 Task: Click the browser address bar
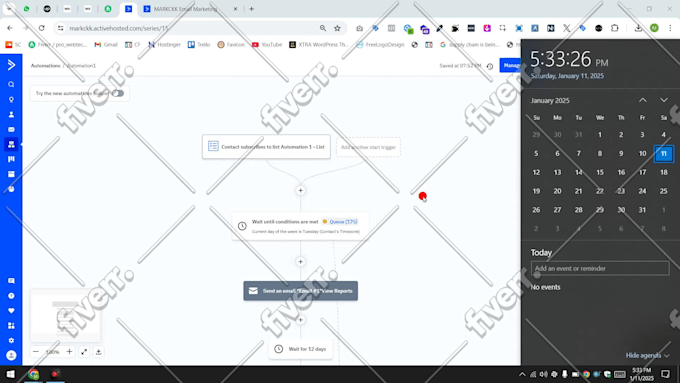tap(191, 28)
